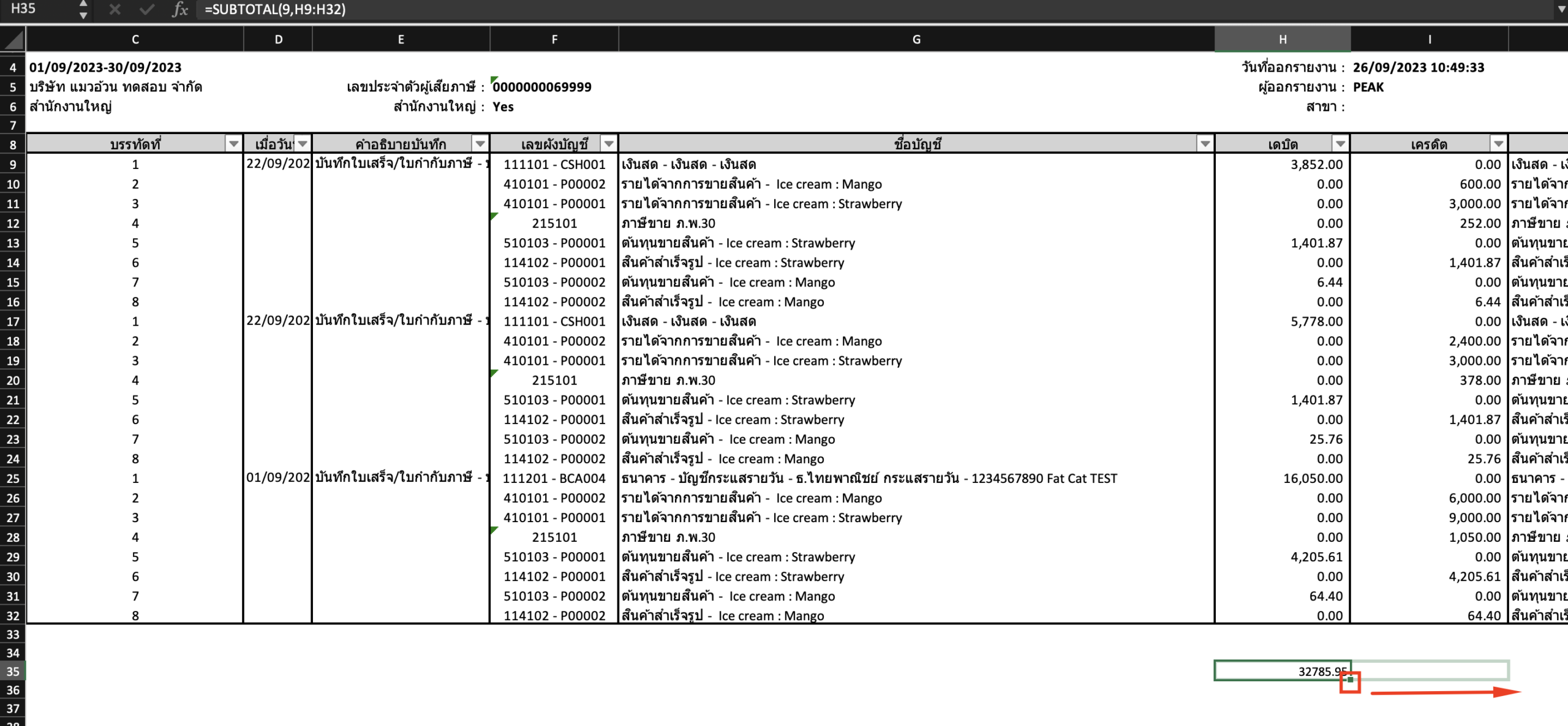Open the Name Box stepper arrows
Viewport: 1568px width, 726px height.
pos(83,9)
